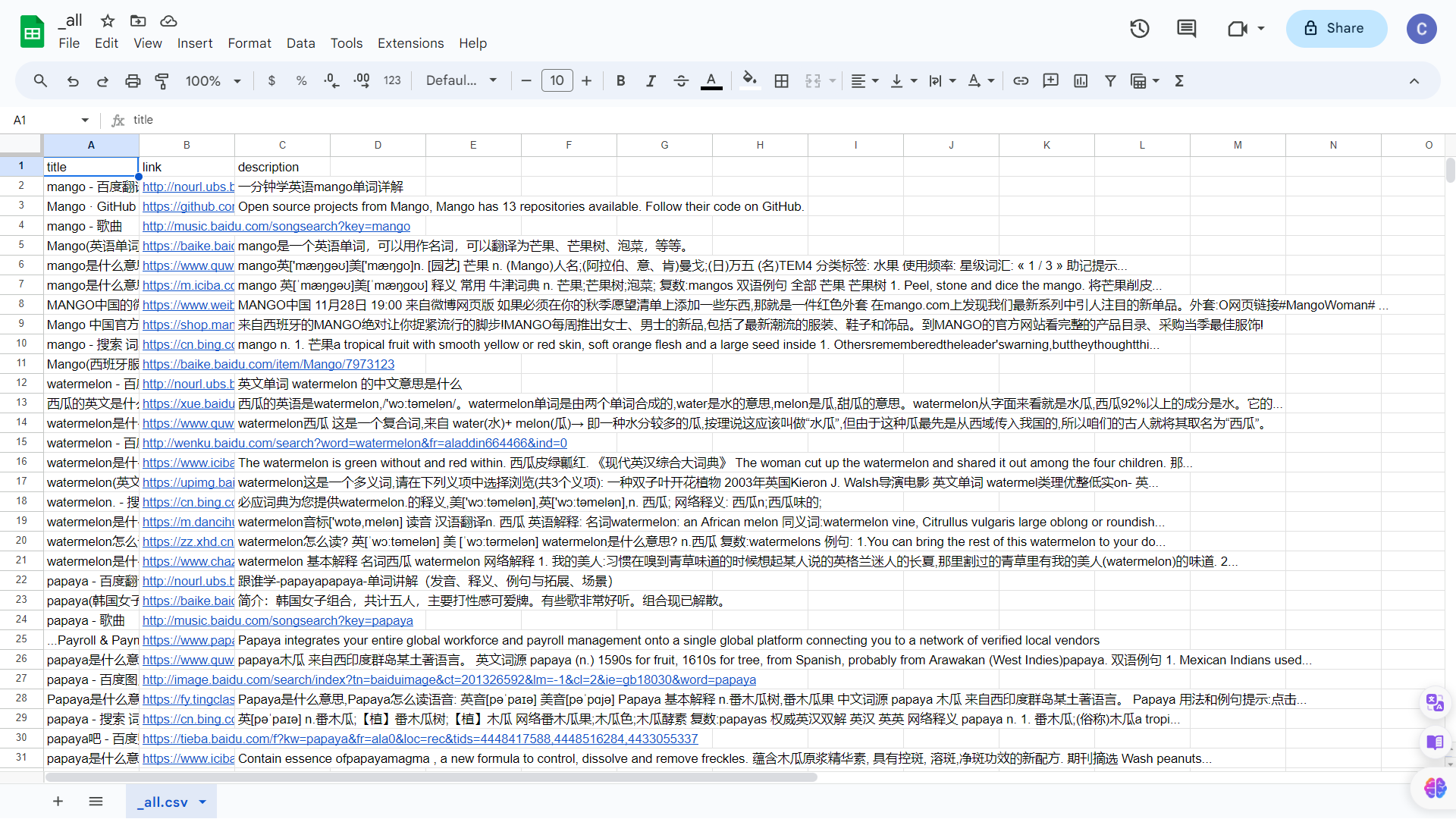This screenshot has height=819, width=1456.
Task: Click the create filter funnel icon
Action: tap(1110, 81)
